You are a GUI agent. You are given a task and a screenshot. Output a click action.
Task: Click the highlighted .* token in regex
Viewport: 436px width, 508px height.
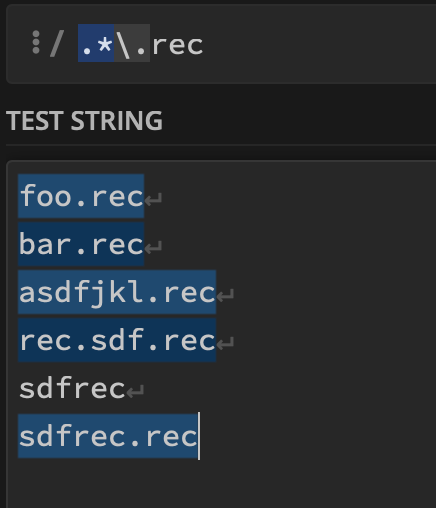click(96, 43)
